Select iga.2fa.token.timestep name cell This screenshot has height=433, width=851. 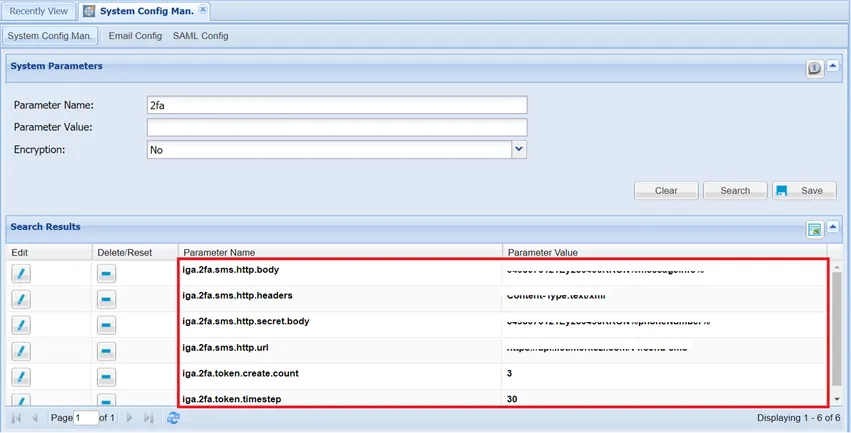[x=340, y=399]
